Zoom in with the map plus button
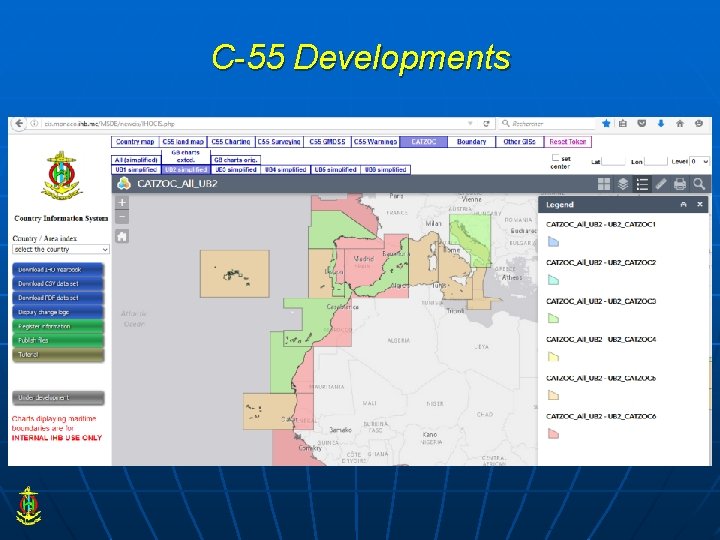 [122, 202]
